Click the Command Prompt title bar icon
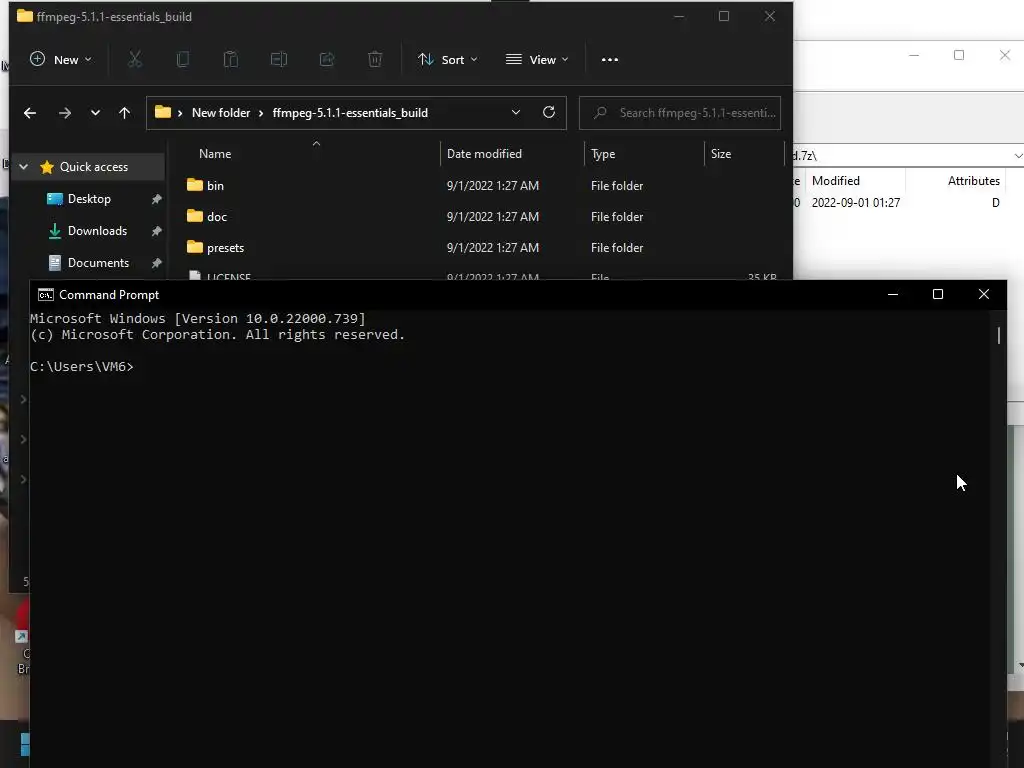This screenshot has width=1024, height=768. tap(46, 295)
